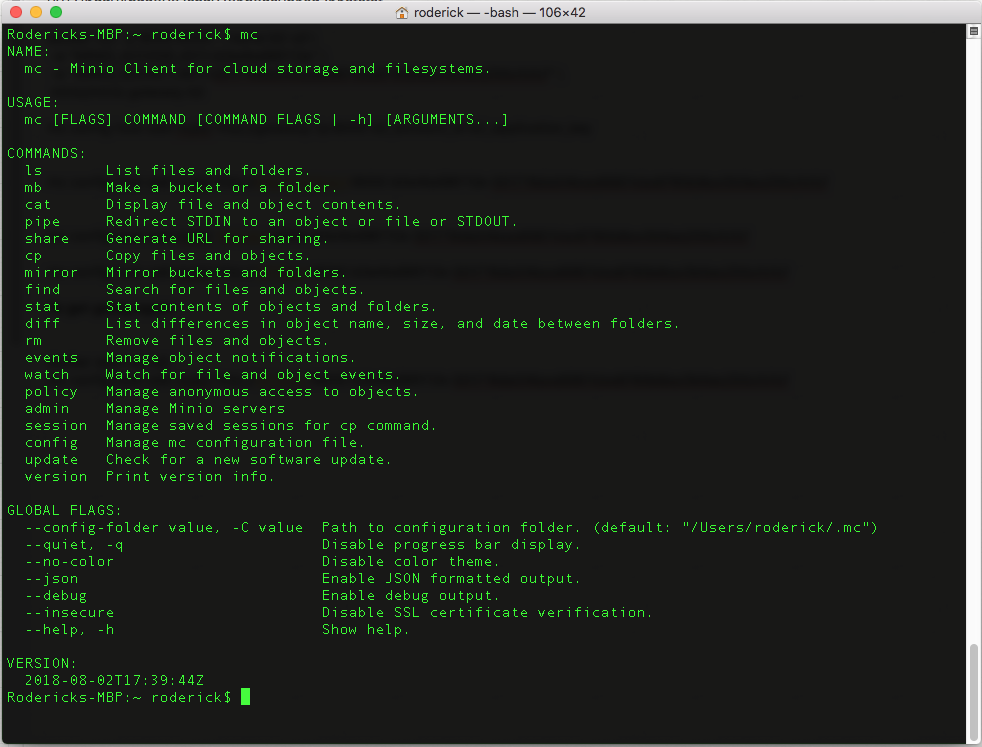The width and height of the screenshot is (982, 747).
Task: Click the home folder icon in title bar
Action: coord(402,13)
